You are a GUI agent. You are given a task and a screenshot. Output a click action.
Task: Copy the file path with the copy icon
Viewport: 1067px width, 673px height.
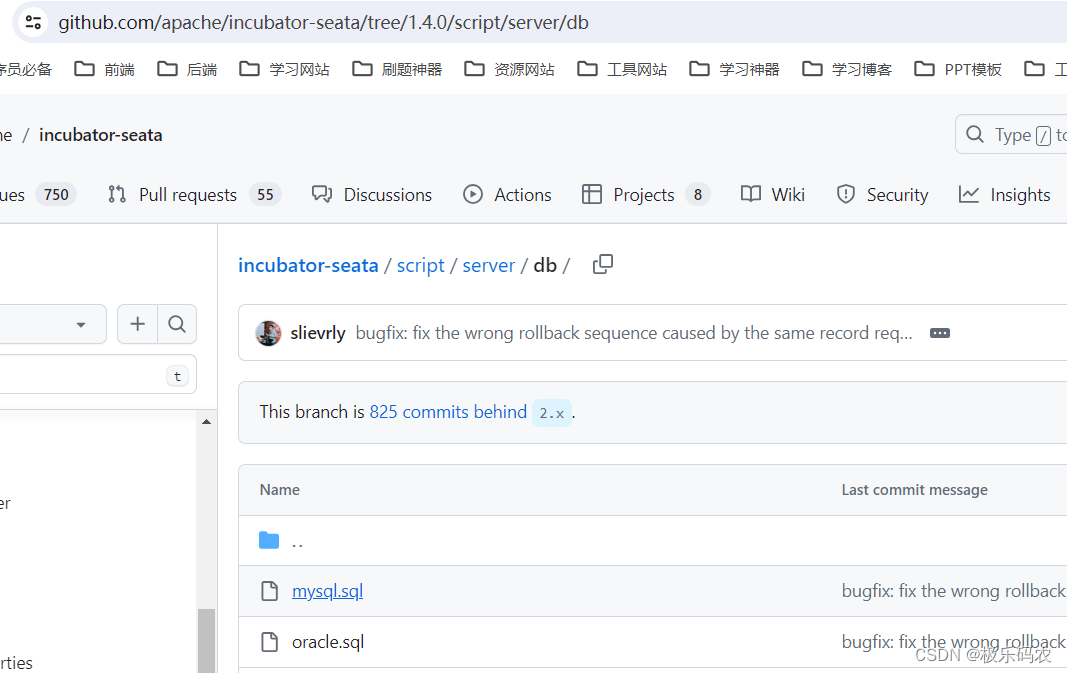coord(603,264)
